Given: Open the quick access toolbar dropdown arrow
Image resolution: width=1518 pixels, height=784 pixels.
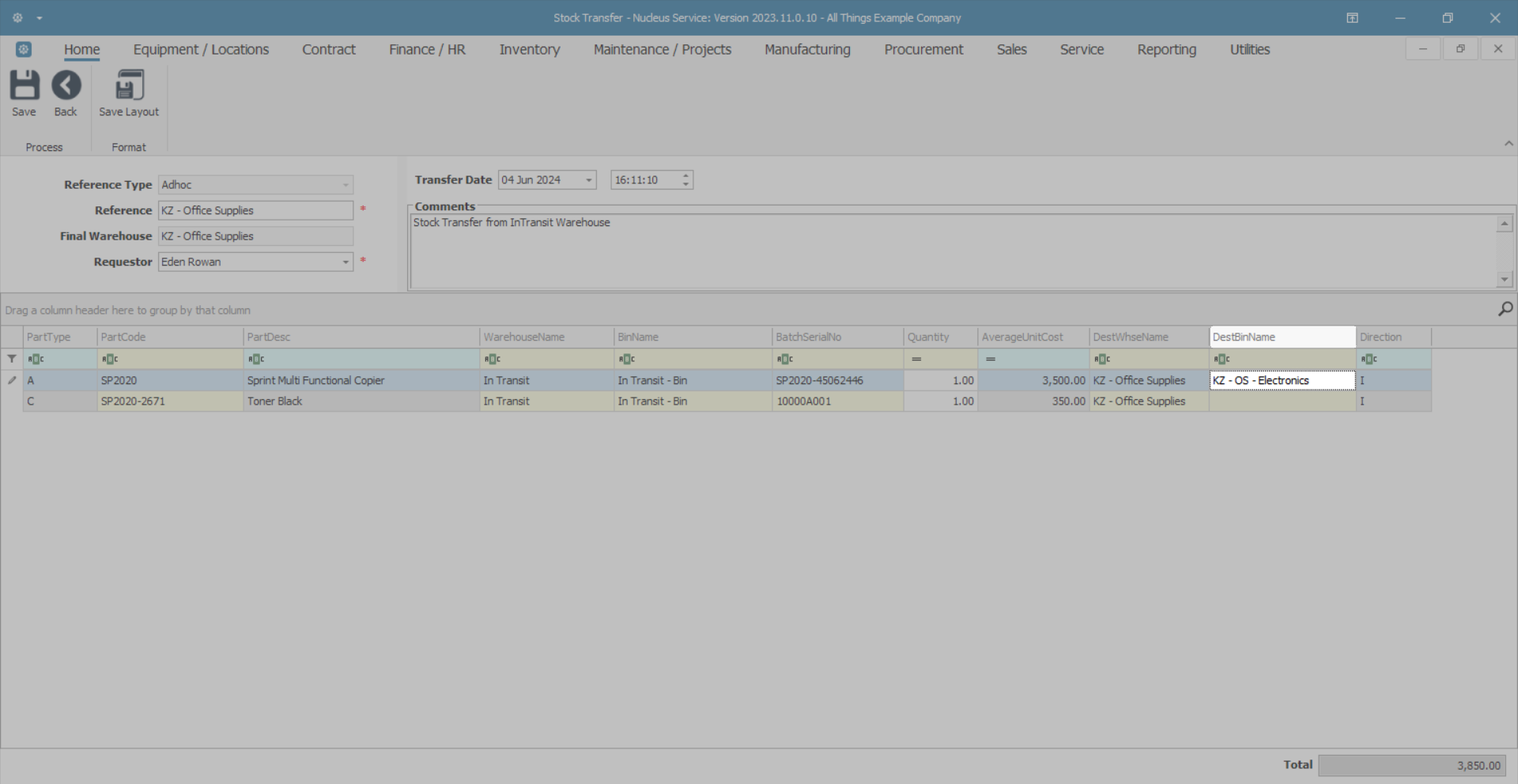Looking at the screenshot, I should [40, 17].
